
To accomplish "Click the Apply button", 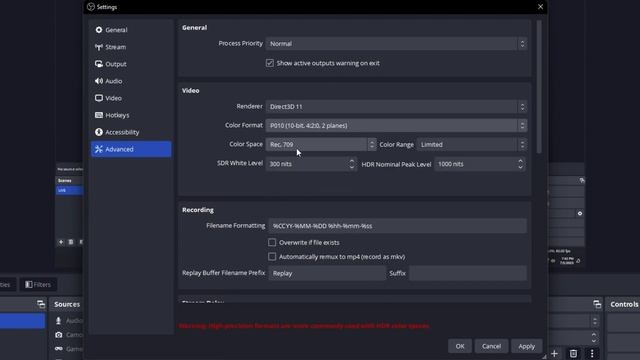I will click(527, 346).
